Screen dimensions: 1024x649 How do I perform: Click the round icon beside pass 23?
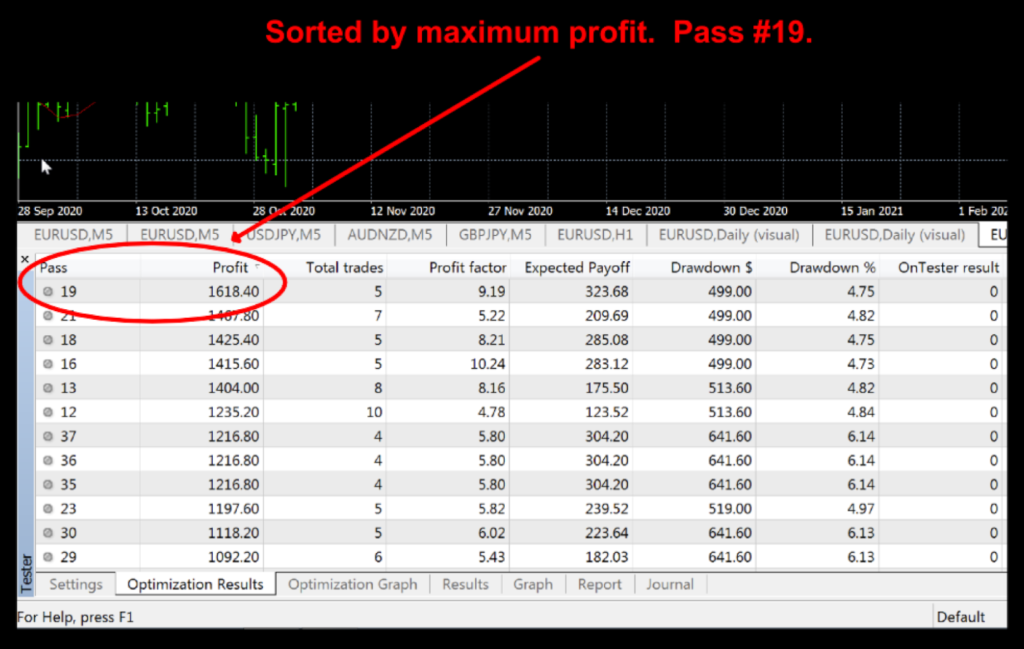click(x=49, y=509)
